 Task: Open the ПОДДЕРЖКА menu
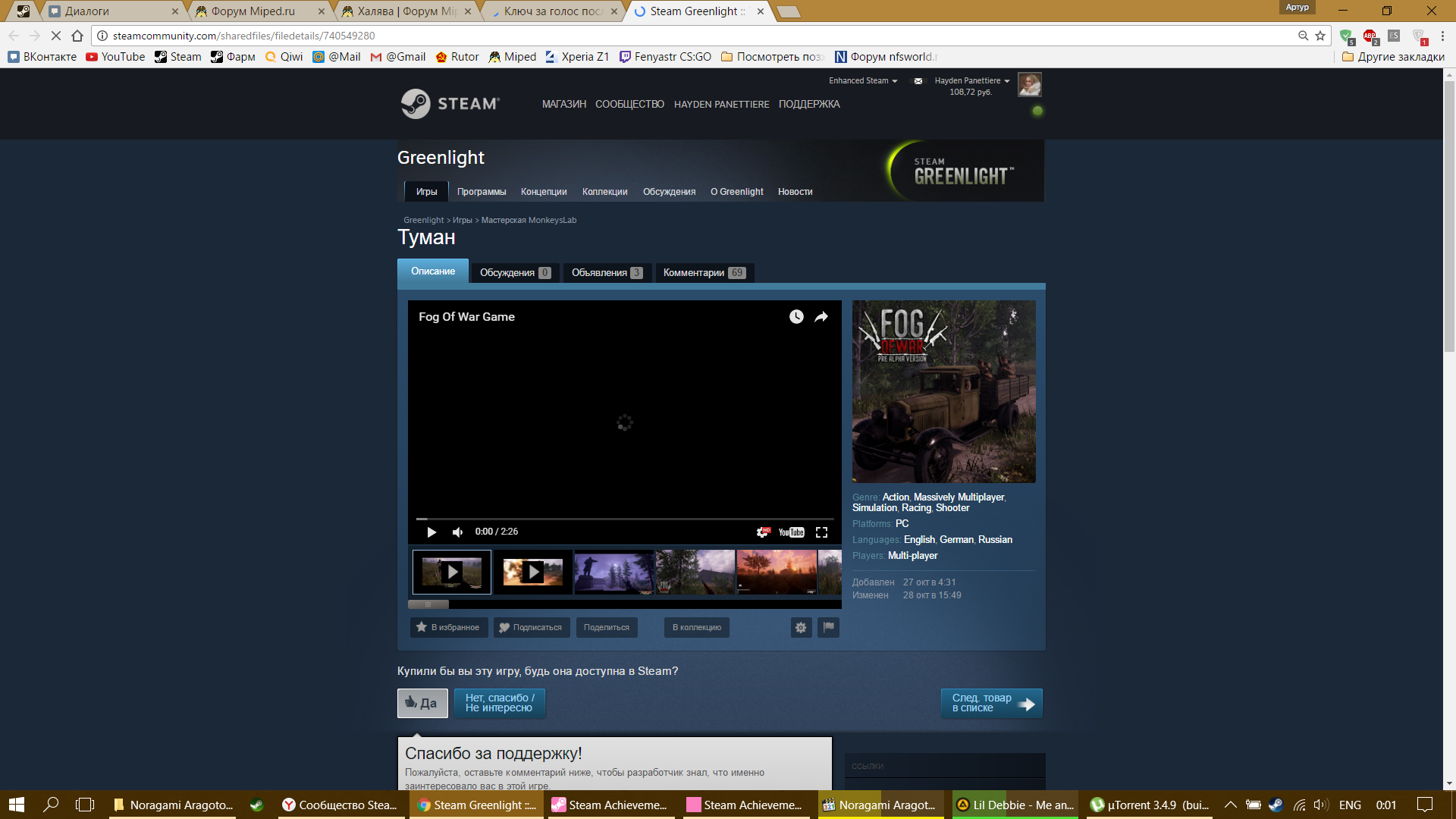click(809, 105)
